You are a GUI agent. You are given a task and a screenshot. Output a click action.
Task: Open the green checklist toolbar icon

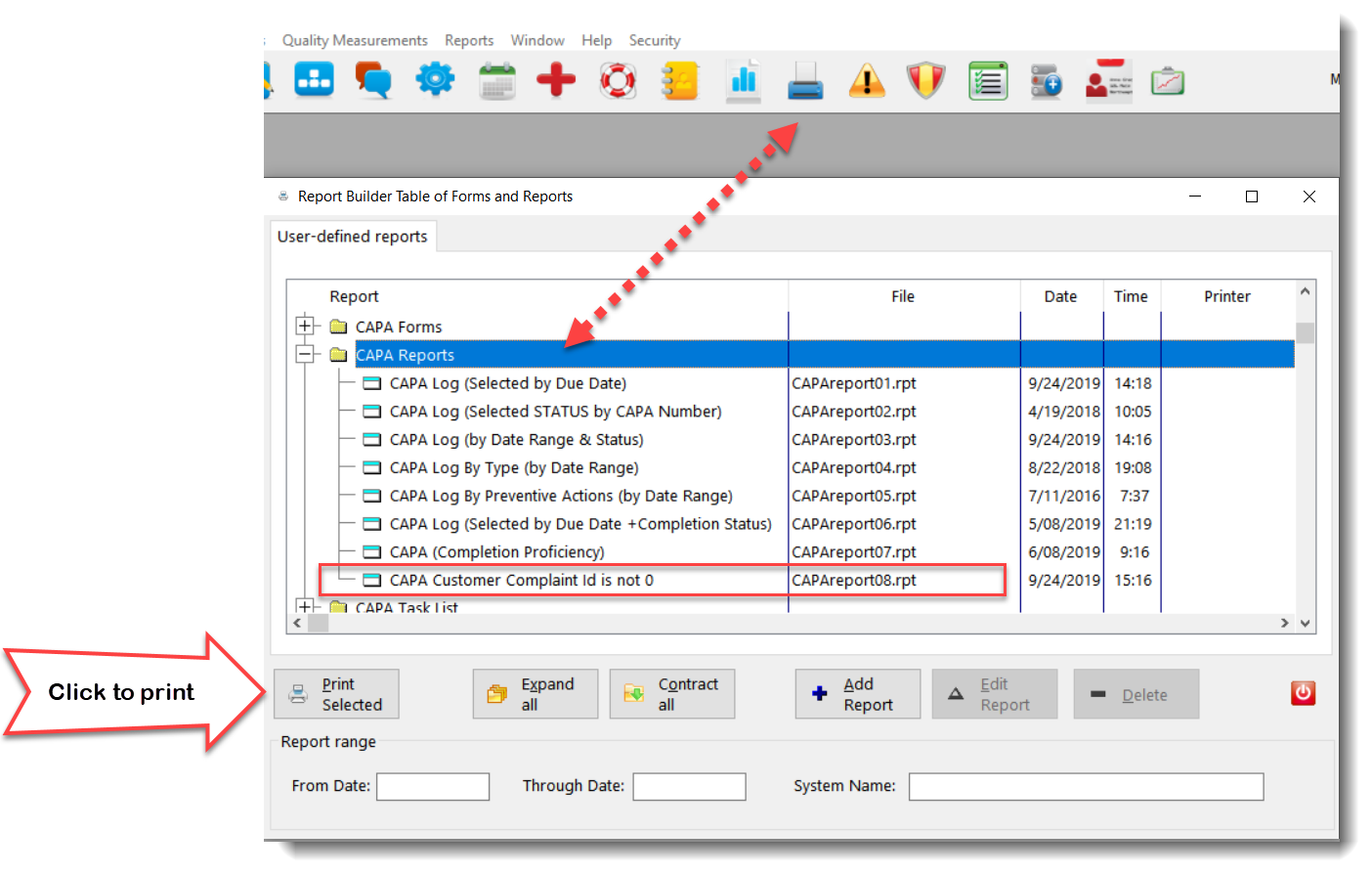988,81
